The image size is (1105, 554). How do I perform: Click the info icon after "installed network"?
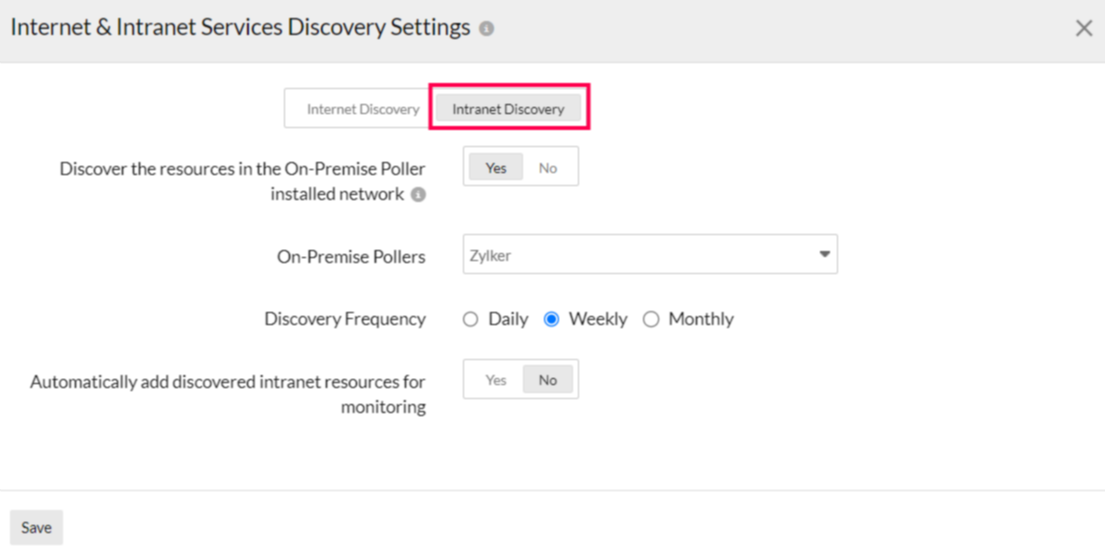point(418,195)
